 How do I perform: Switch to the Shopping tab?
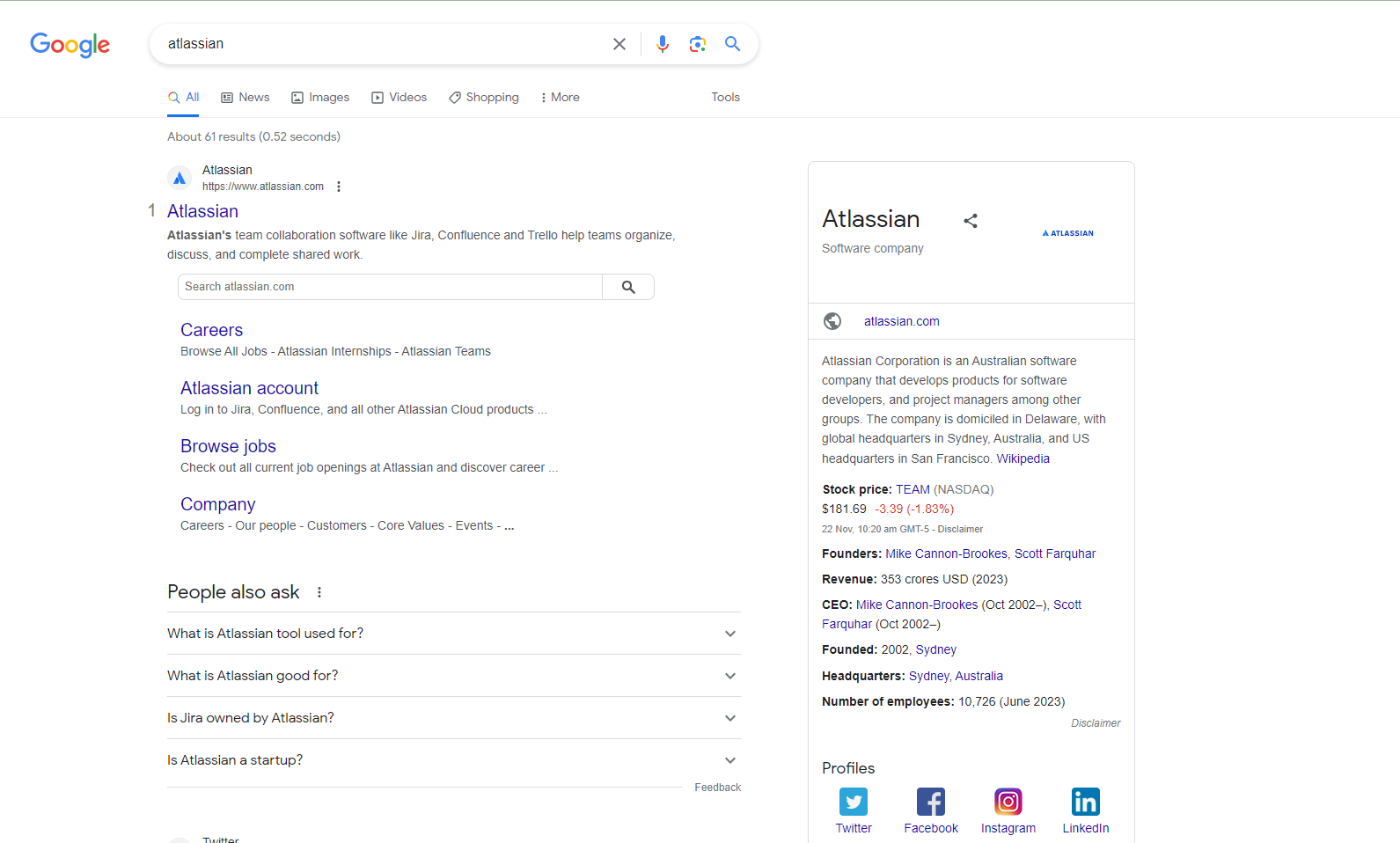[484, 98]
